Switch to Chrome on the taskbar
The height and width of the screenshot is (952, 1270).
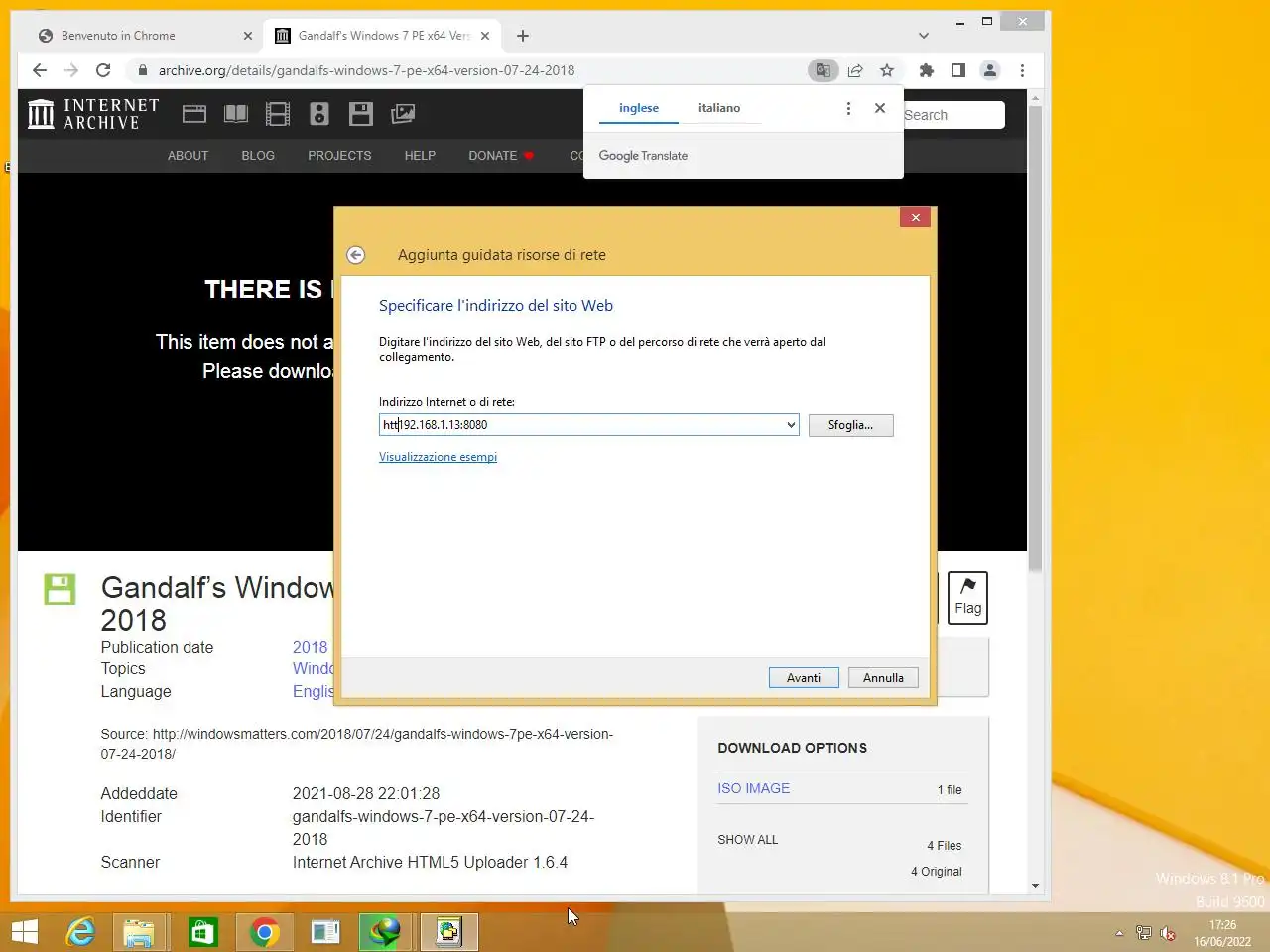[264, 932]
